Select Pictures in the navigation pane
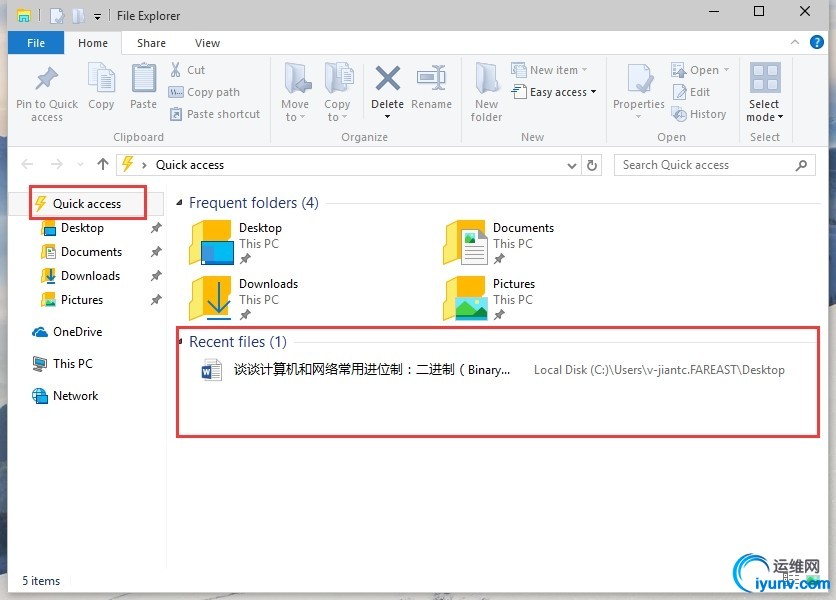Screen dimensions: 836x600 click(82, 300)
